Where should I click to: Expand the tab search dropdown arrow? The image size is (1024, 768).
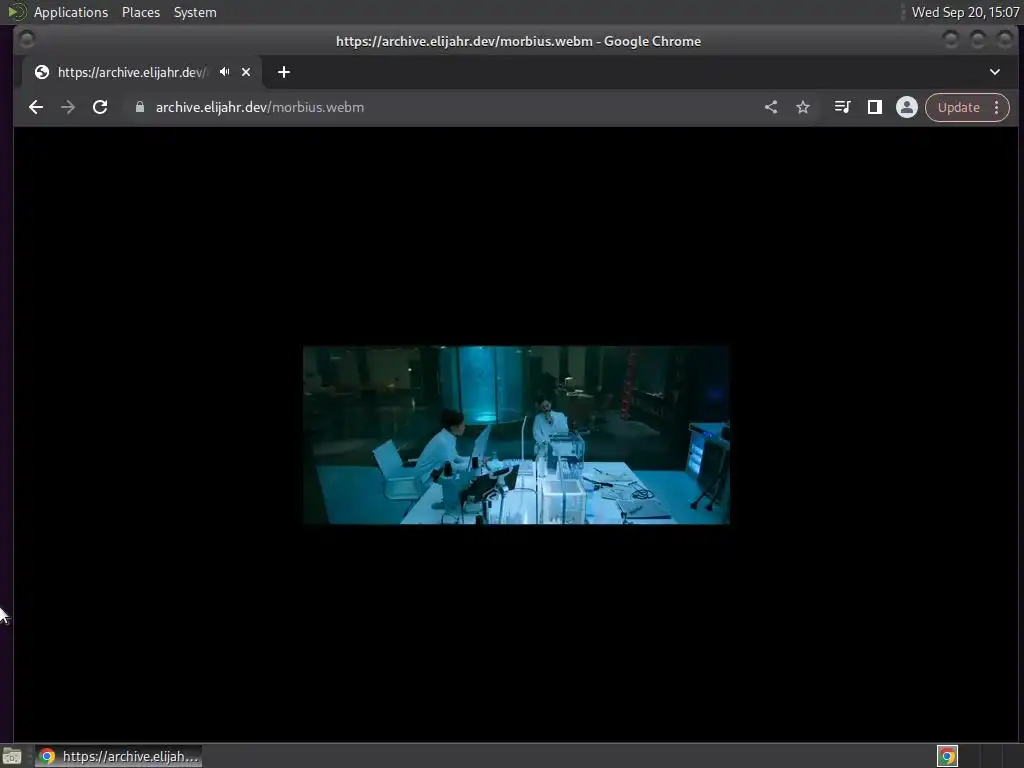995,72
